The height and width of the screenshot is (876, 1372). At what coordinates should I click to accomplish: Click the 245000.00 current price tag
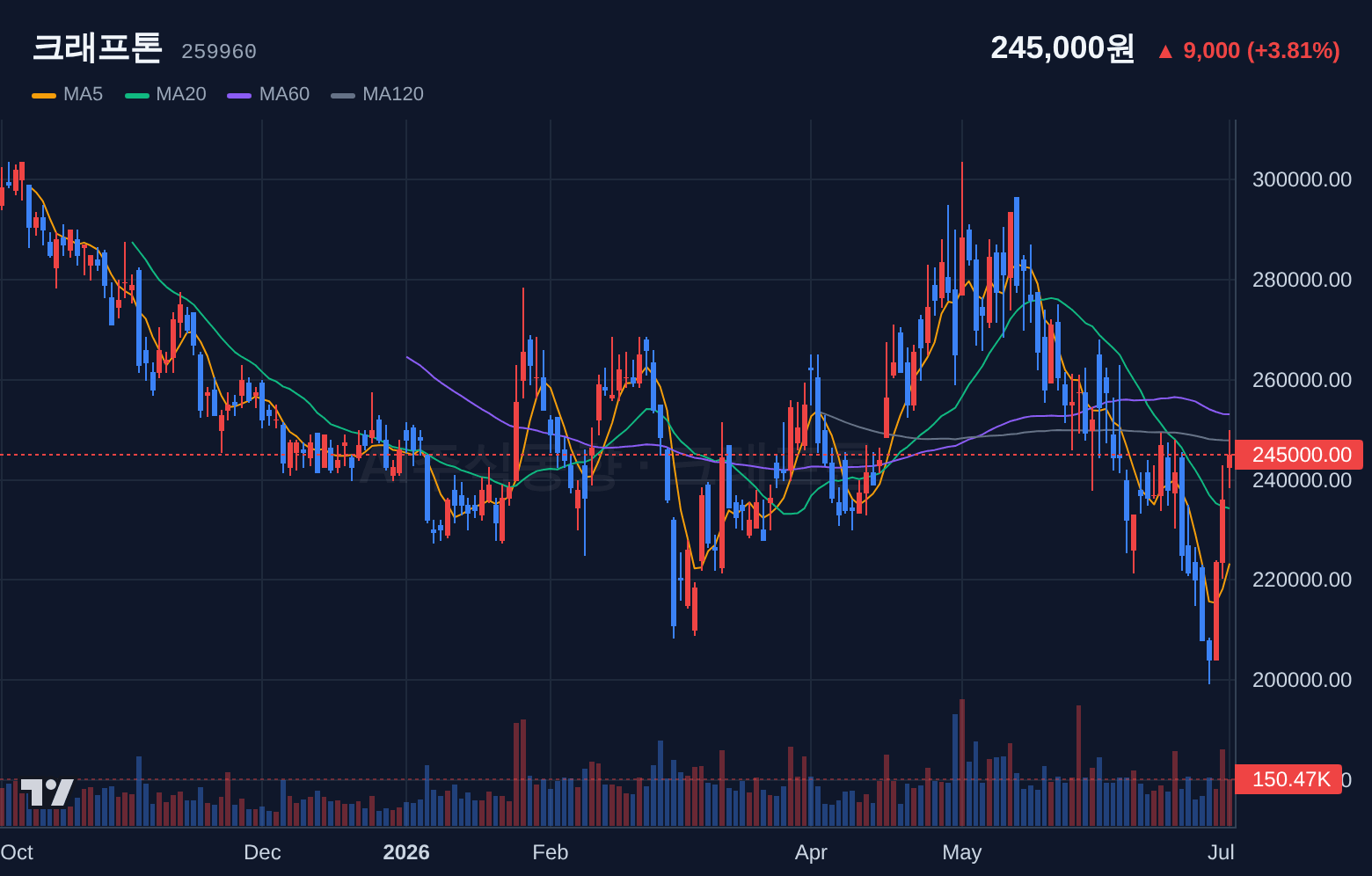pos(1299,455)
